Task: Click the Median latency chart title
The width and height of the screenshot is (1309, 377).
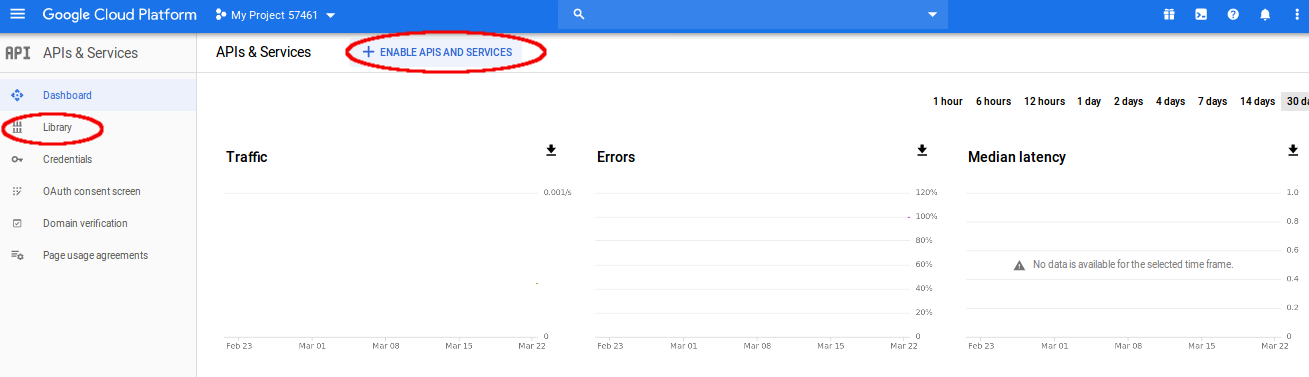Action: click(1017, 157)
